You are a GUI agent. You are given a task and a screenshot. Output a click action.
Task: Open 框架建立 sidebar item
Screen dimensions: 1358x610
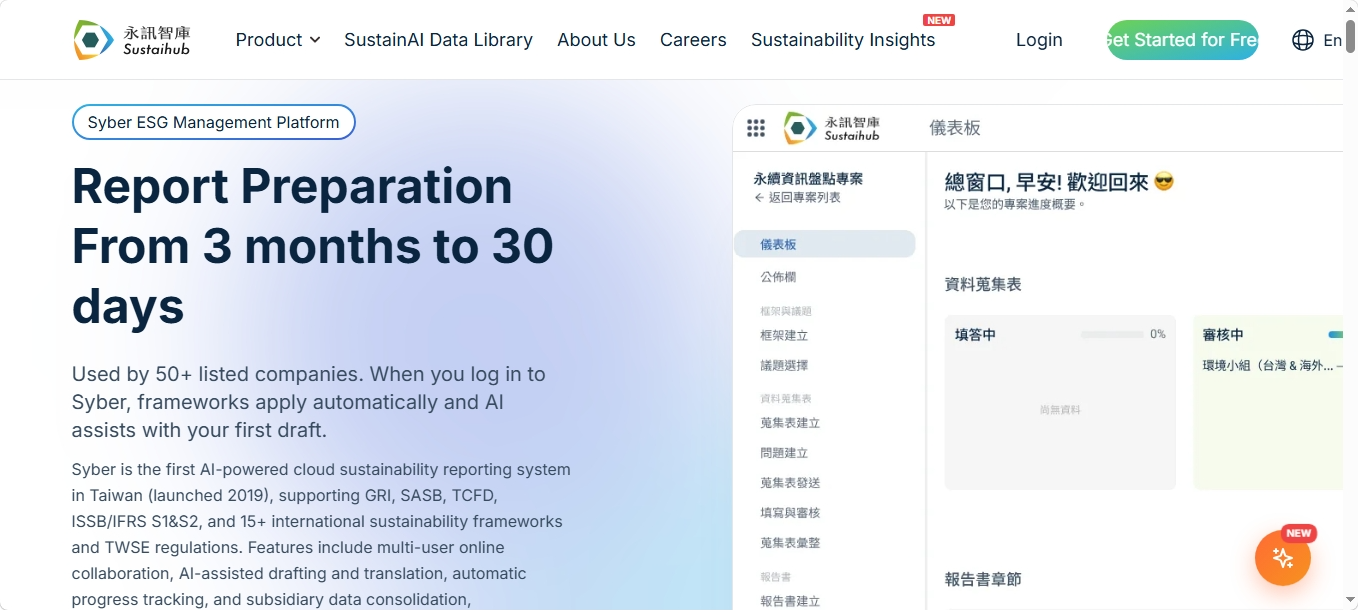(x=784, y=336)
